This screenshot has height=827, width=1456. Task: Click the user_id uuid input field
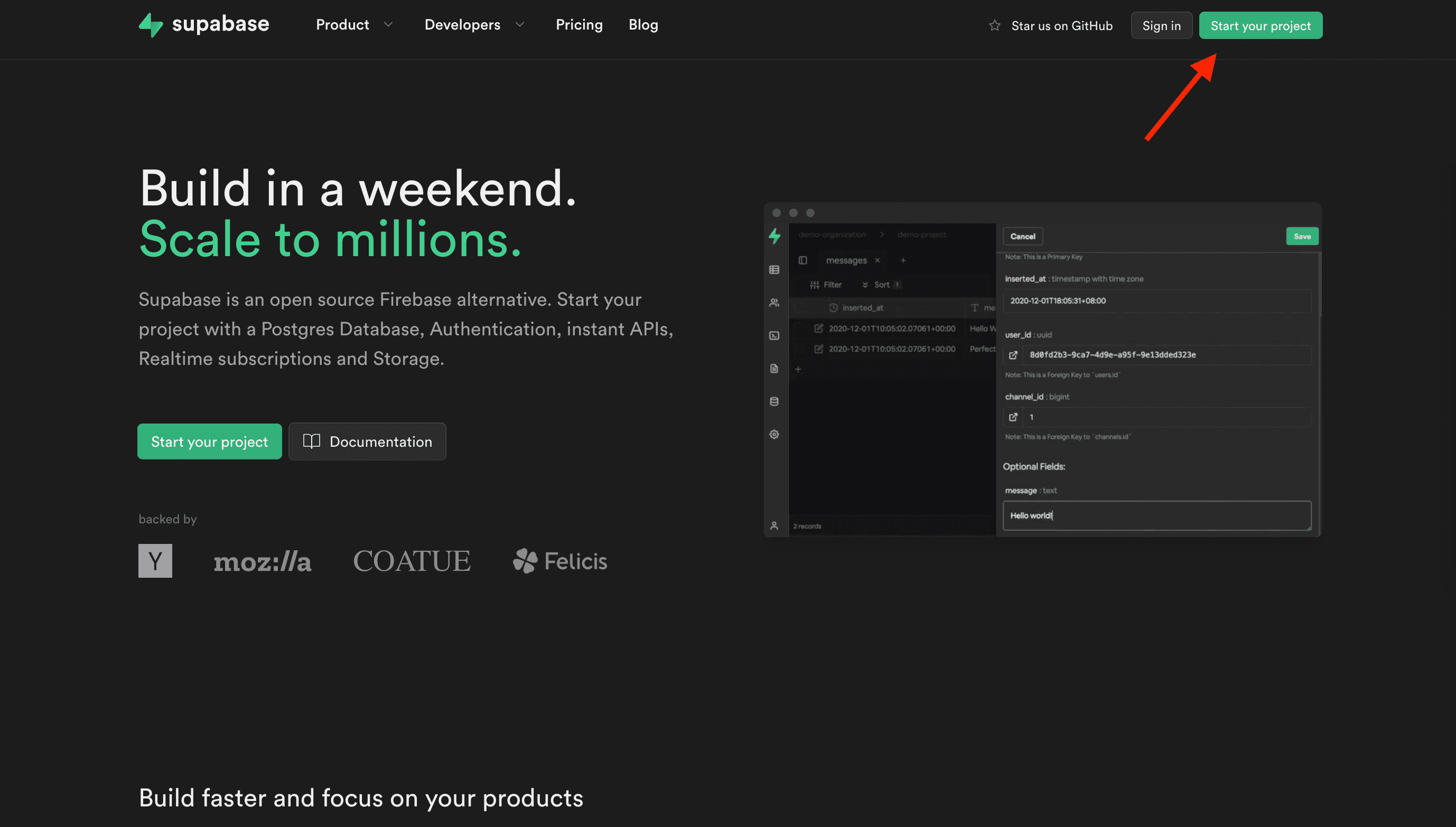tap(1167, 355)
